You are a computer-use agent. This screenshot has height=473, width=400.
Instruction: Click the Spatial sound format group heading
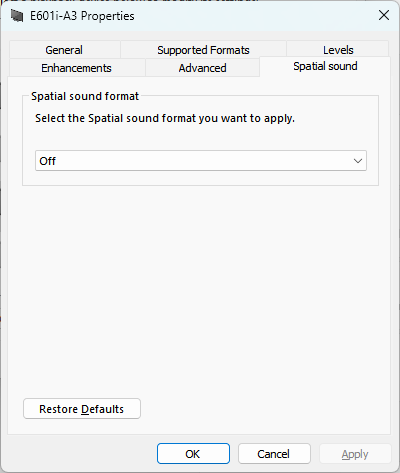point(85,96)
